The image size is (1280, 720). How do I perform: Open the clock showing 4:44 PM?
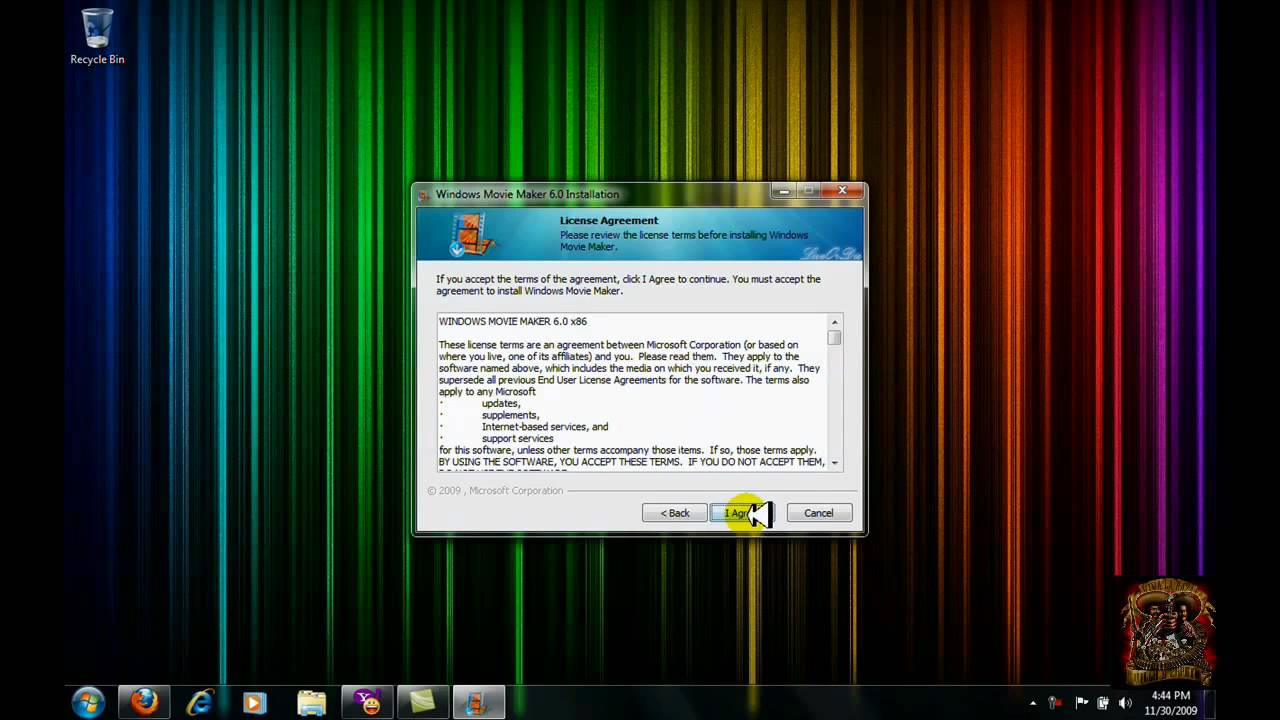(1170, 703)
